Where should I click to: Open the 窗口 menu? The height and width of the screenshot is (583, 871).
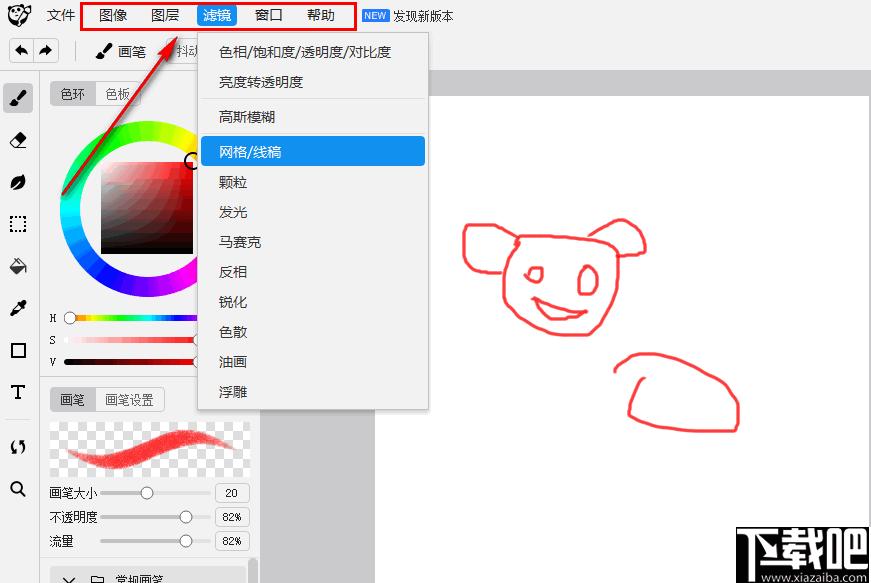point(269,16)
